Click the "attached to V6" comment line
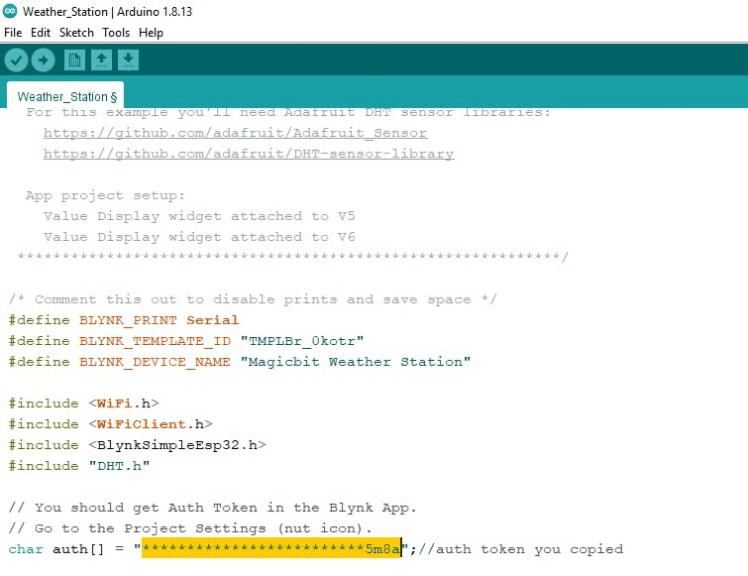748x576 pixels. (x=199, y=237)
